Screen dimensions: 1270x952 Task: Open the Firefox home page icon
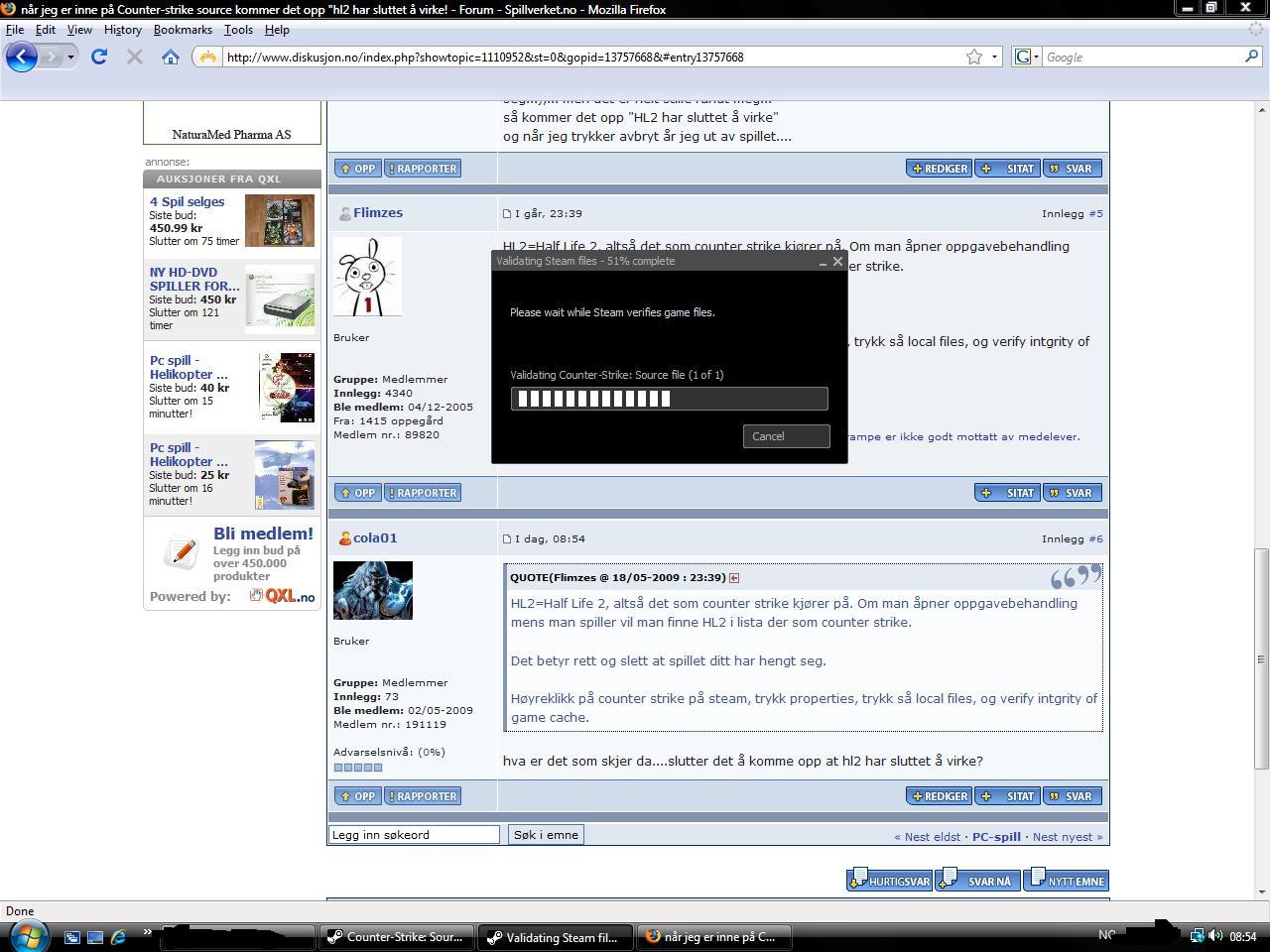point(171,57)
